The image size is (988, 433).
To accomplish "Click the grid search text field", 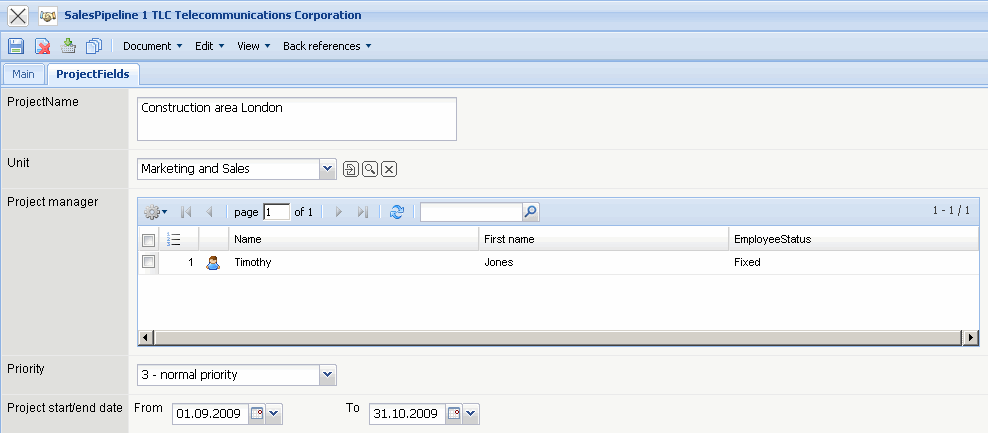I will pos(471,212).
